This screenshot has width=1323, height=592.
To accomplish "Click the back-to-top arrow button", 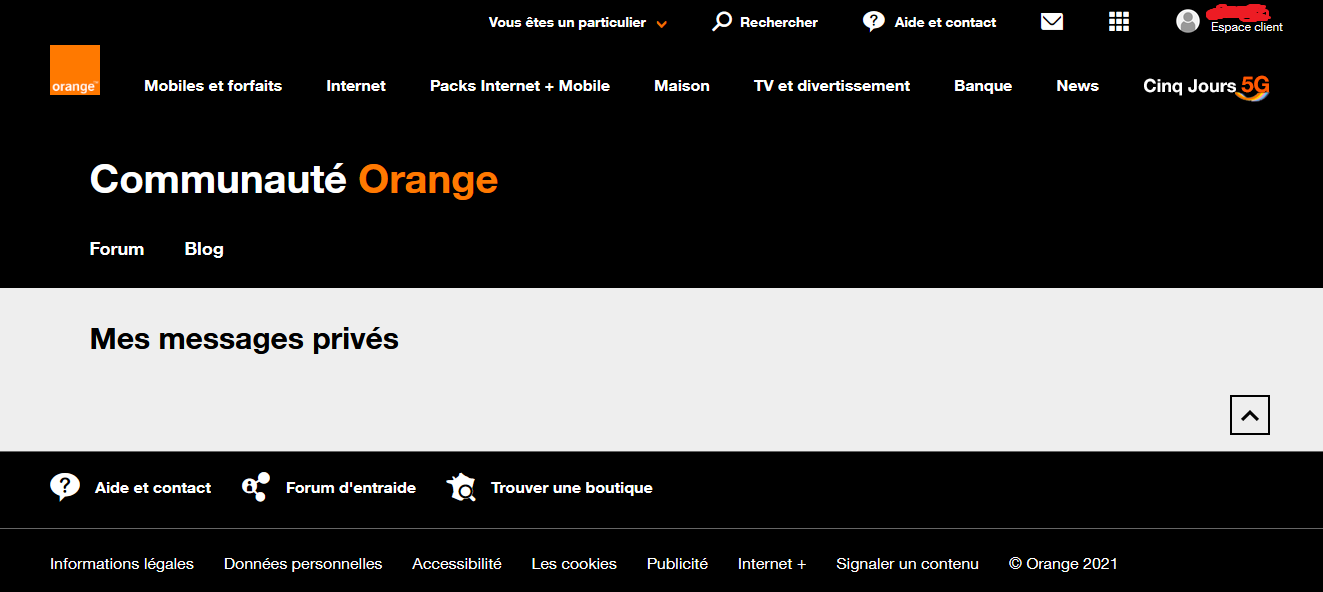I will coord(1250,415).
